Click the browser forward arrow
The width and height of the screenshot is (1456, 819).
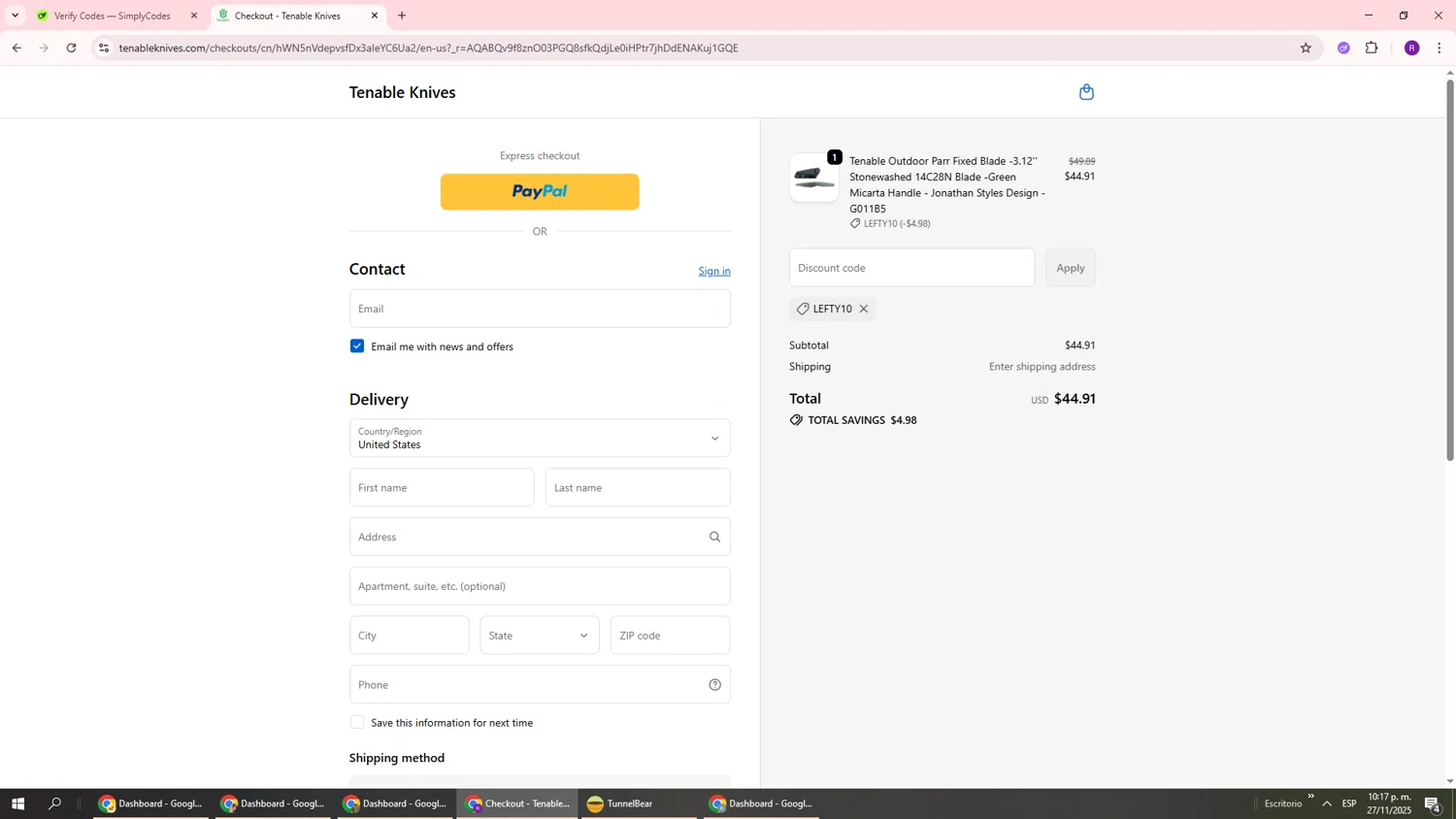point(44,48)
